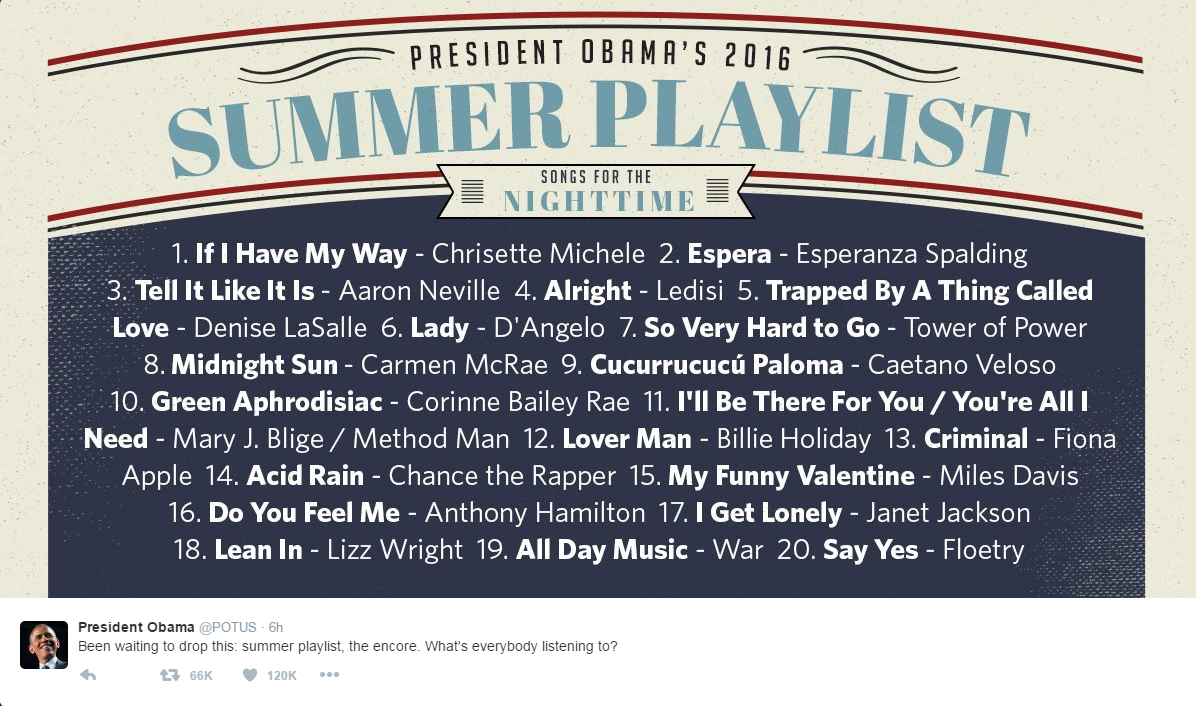Click the My Funny Valentine song title
Viewport: 1196px width, 706px height.
coord(791,477)
